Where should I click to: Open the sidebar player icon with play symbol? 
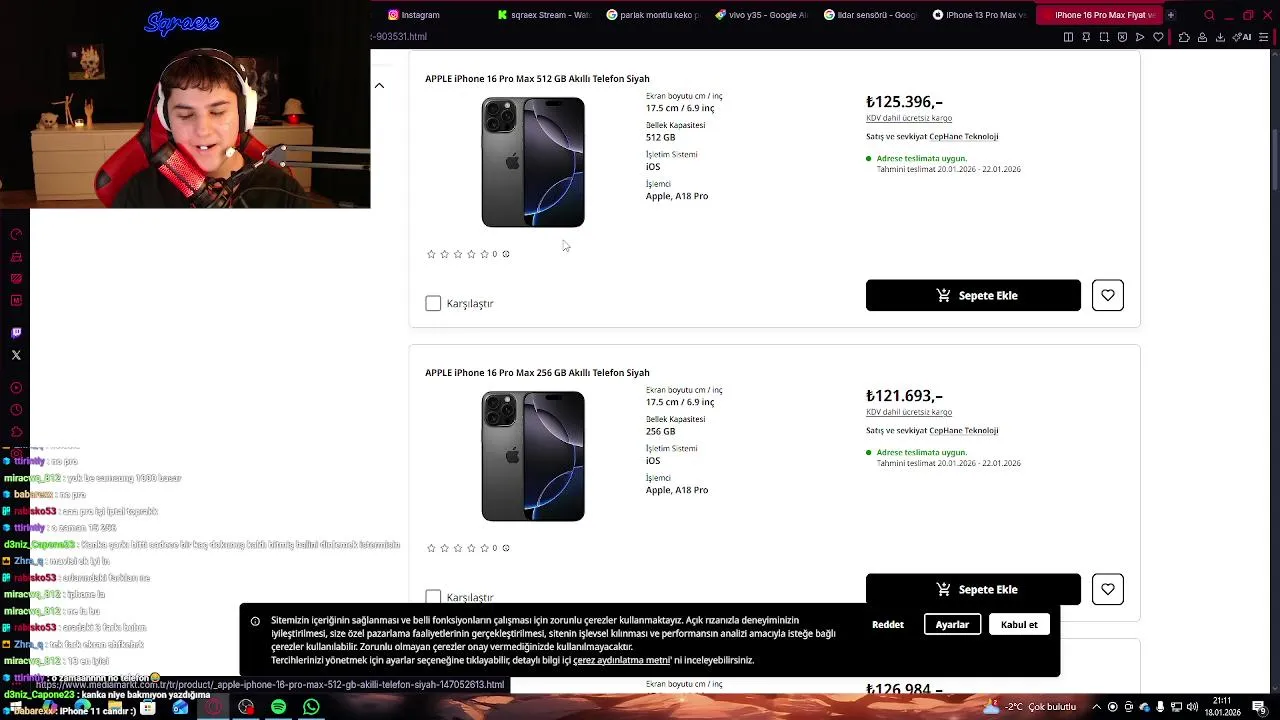(16, 388)
